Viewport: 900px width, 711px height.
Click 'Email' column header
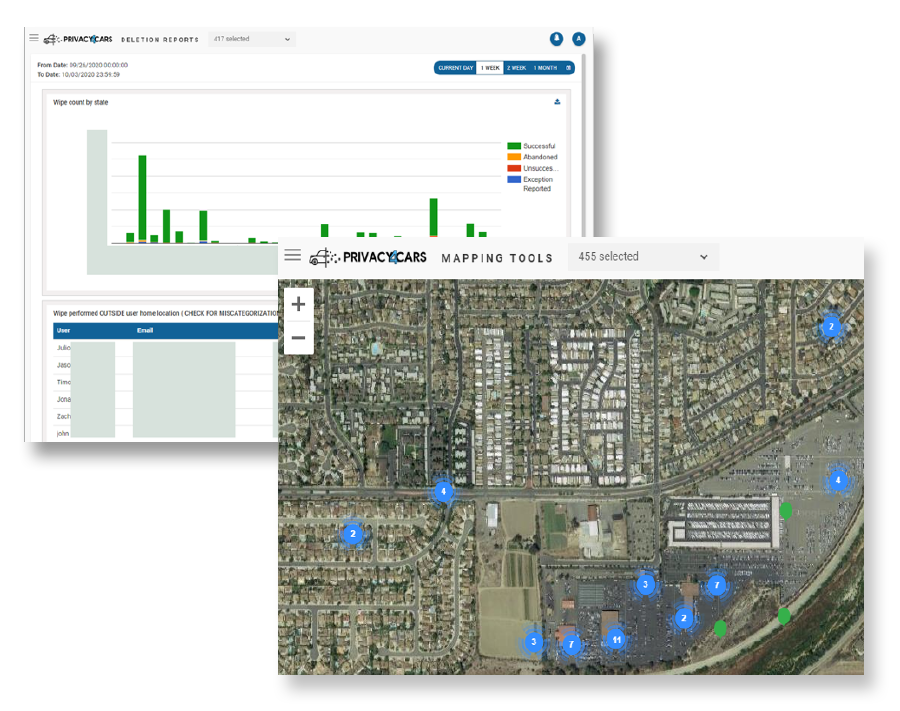tap(145, 331)
